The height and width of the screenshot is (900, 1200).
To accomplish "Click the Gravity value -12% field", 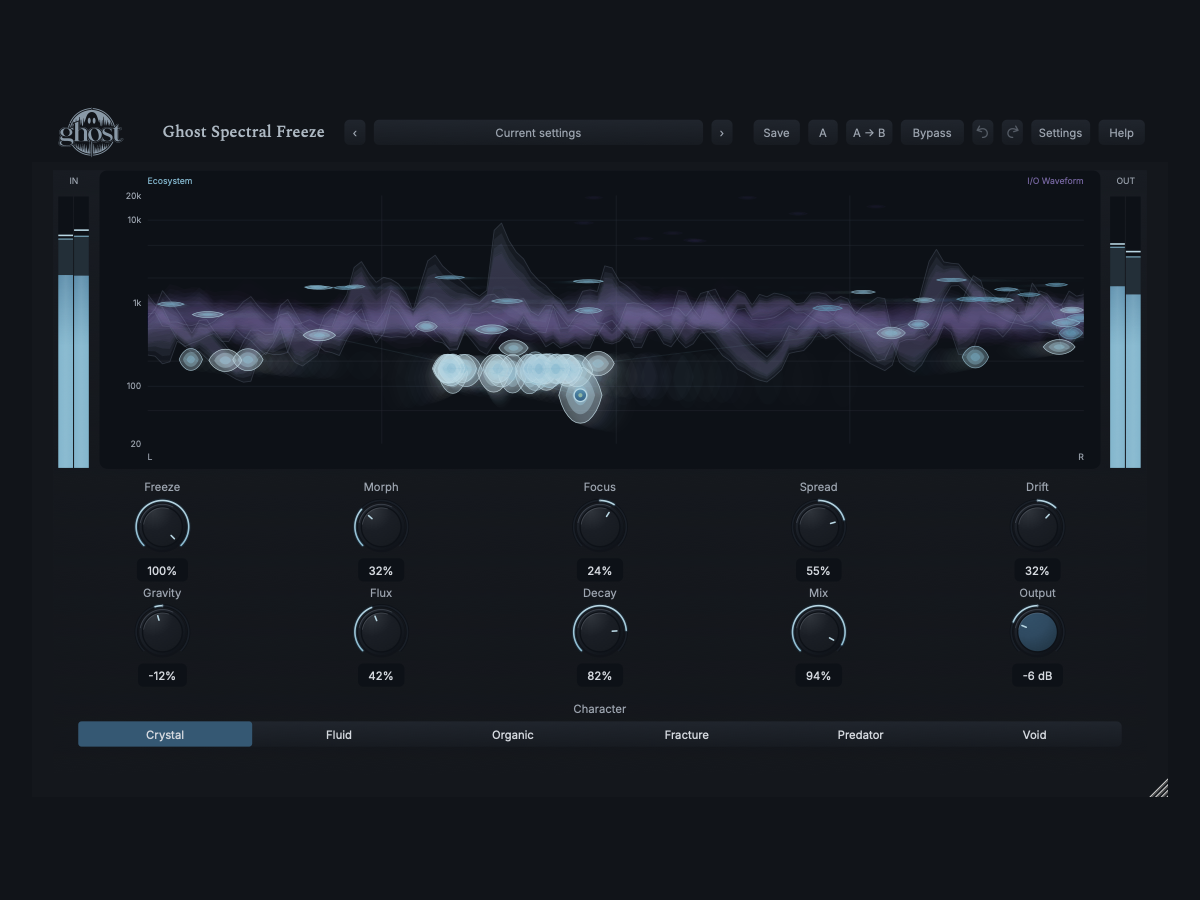I will point(162,676).
